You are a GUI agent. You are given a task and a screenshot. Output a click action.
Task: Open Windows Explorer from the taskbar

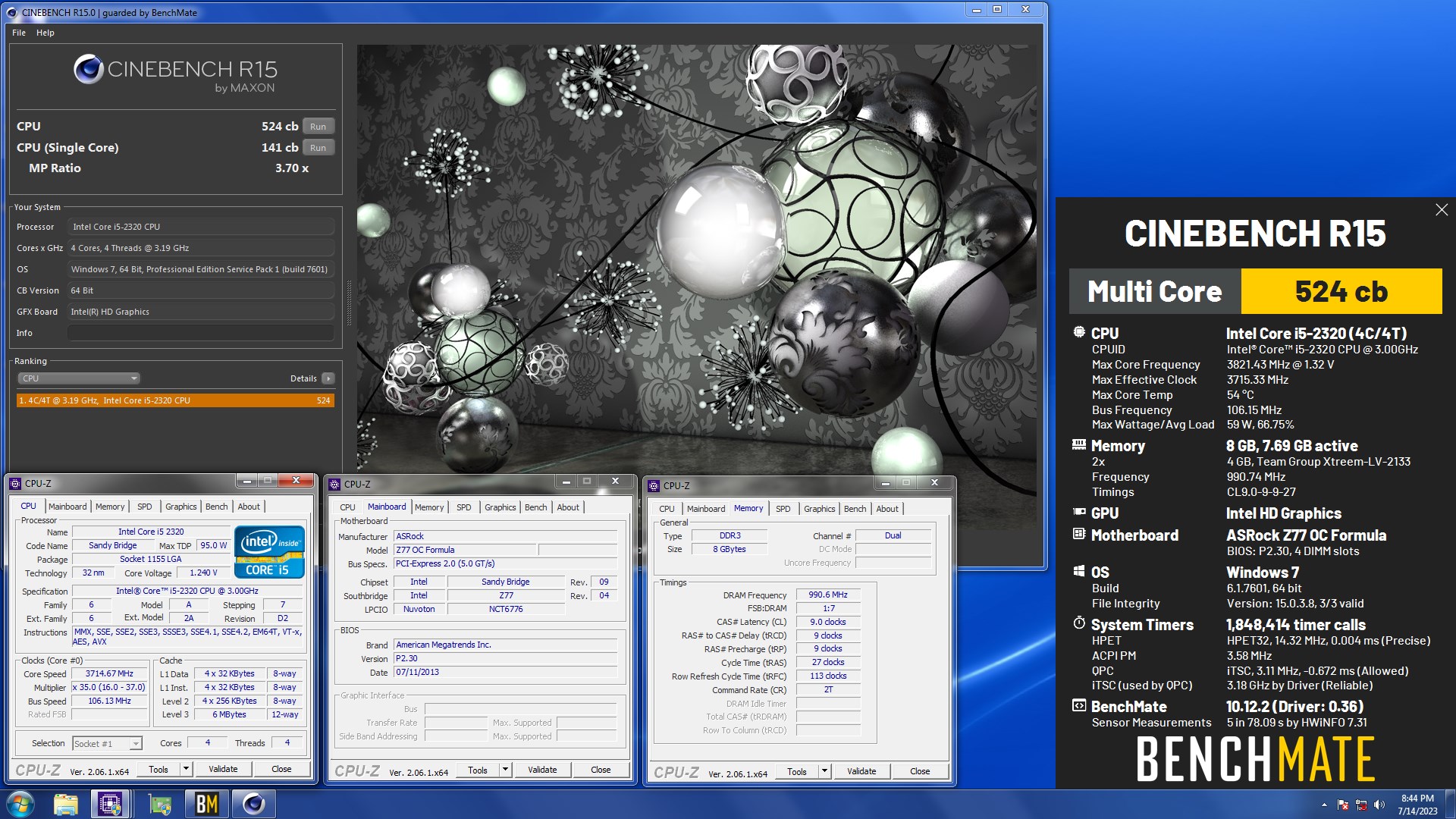coord(66,804)
